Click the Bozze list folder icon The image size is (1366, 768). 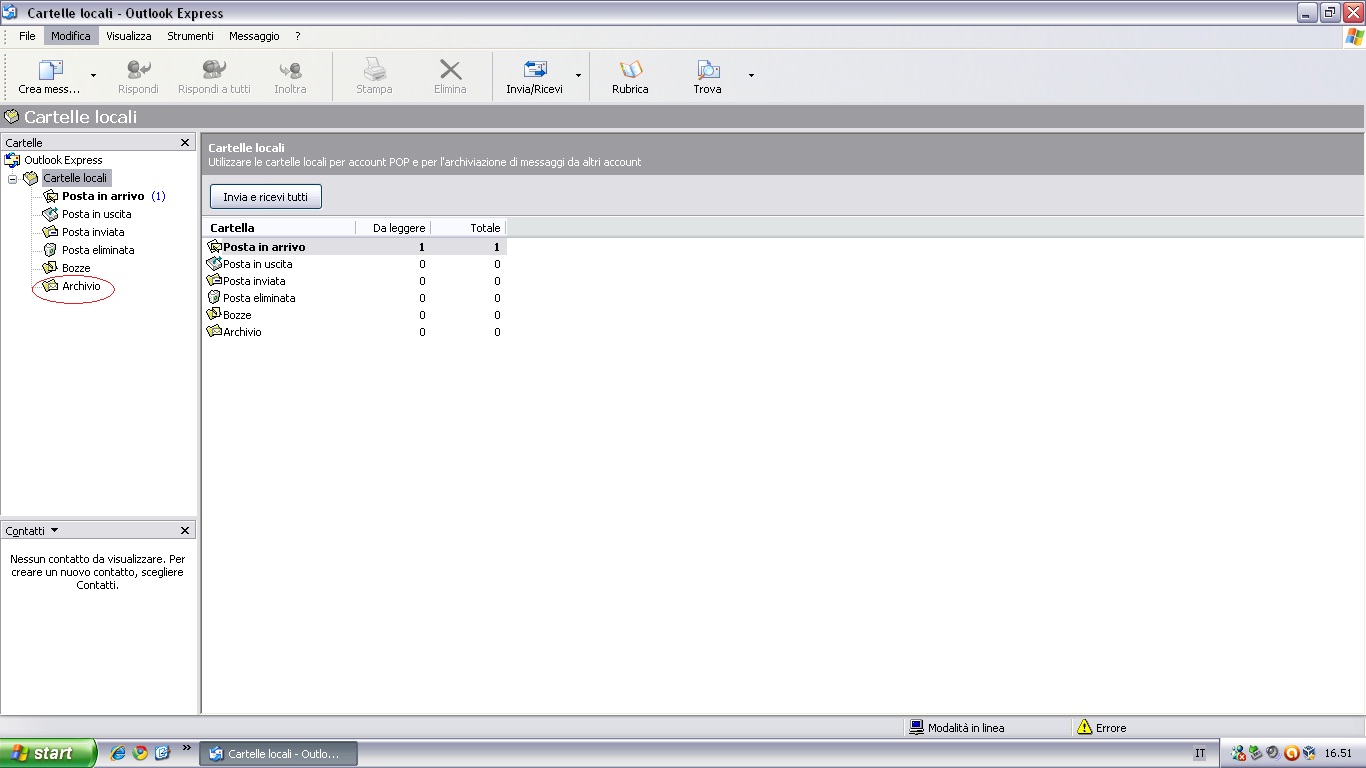(214, 314)
